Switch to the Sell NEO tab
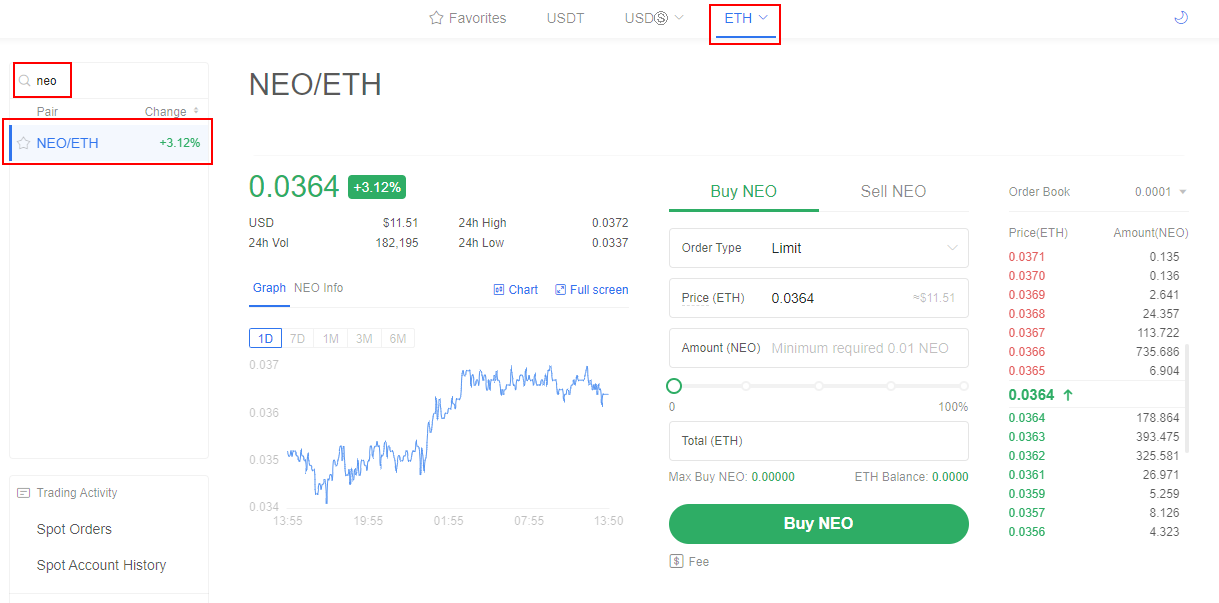 coord(892,191)
